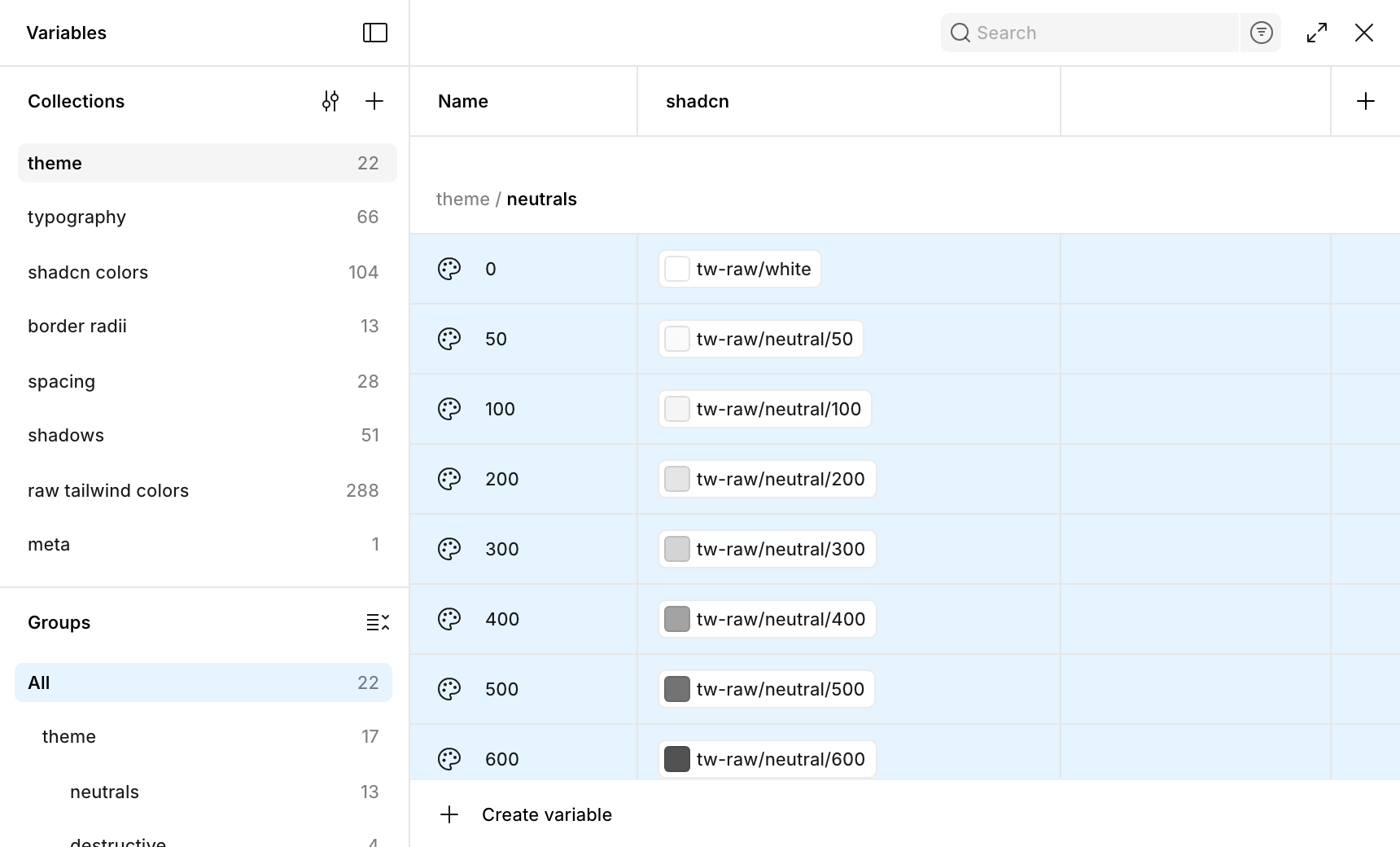Click the tw-raw/neutral/200 value chip
1400x847 pixels.
[768, 479]
